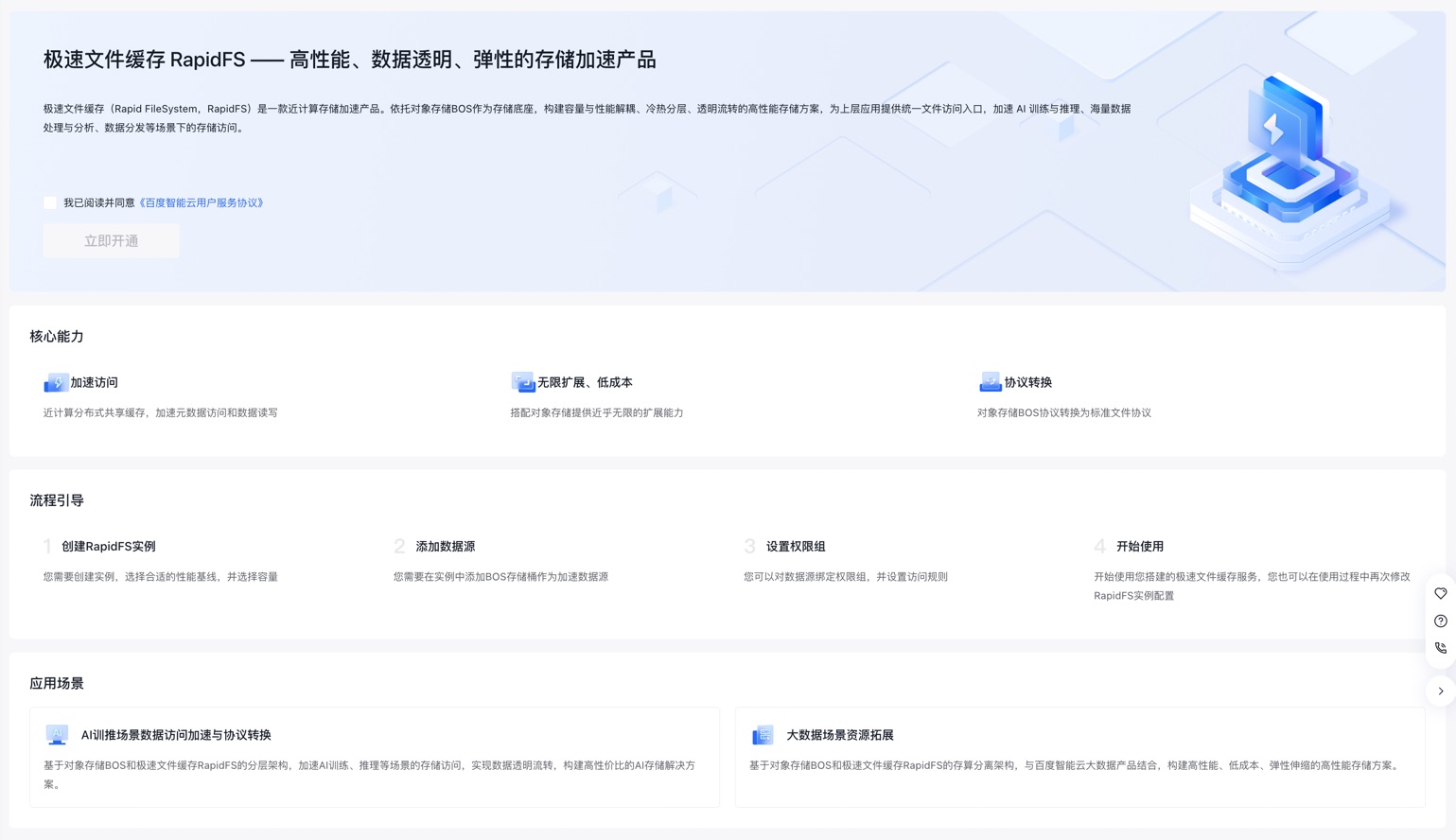Click the text 您需要在实例中添加BOS存储桶作为加速数据源
This screenshot has width=1456, height=840.
tap(500, 577)
